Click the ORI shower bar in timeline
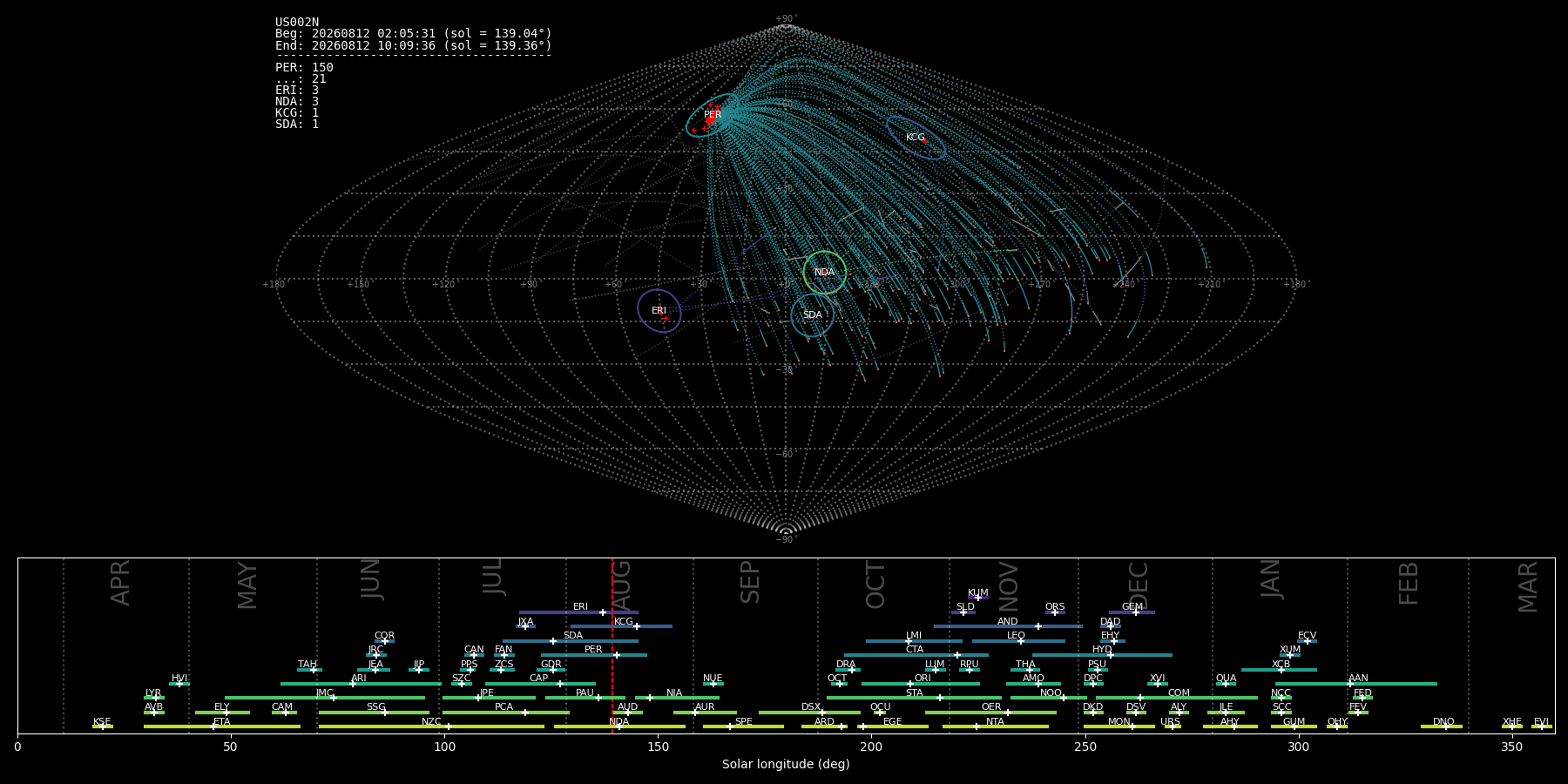This screenshot has height=784, width=1568. pos(921,684)
